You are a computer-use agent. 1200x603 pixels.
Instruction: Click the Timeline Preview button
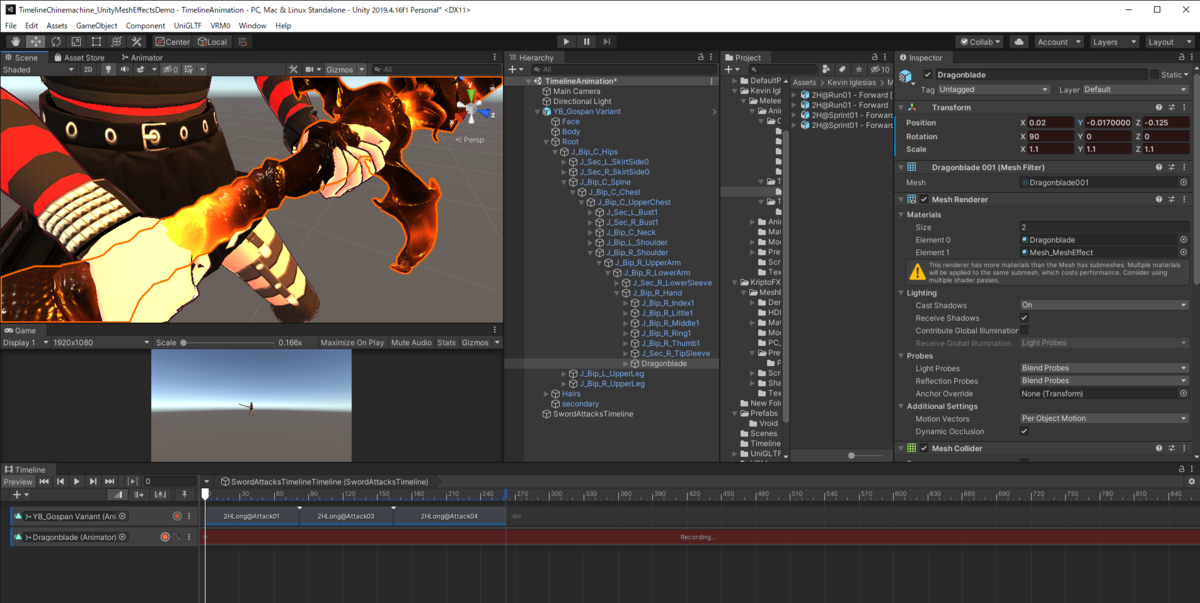18,482
